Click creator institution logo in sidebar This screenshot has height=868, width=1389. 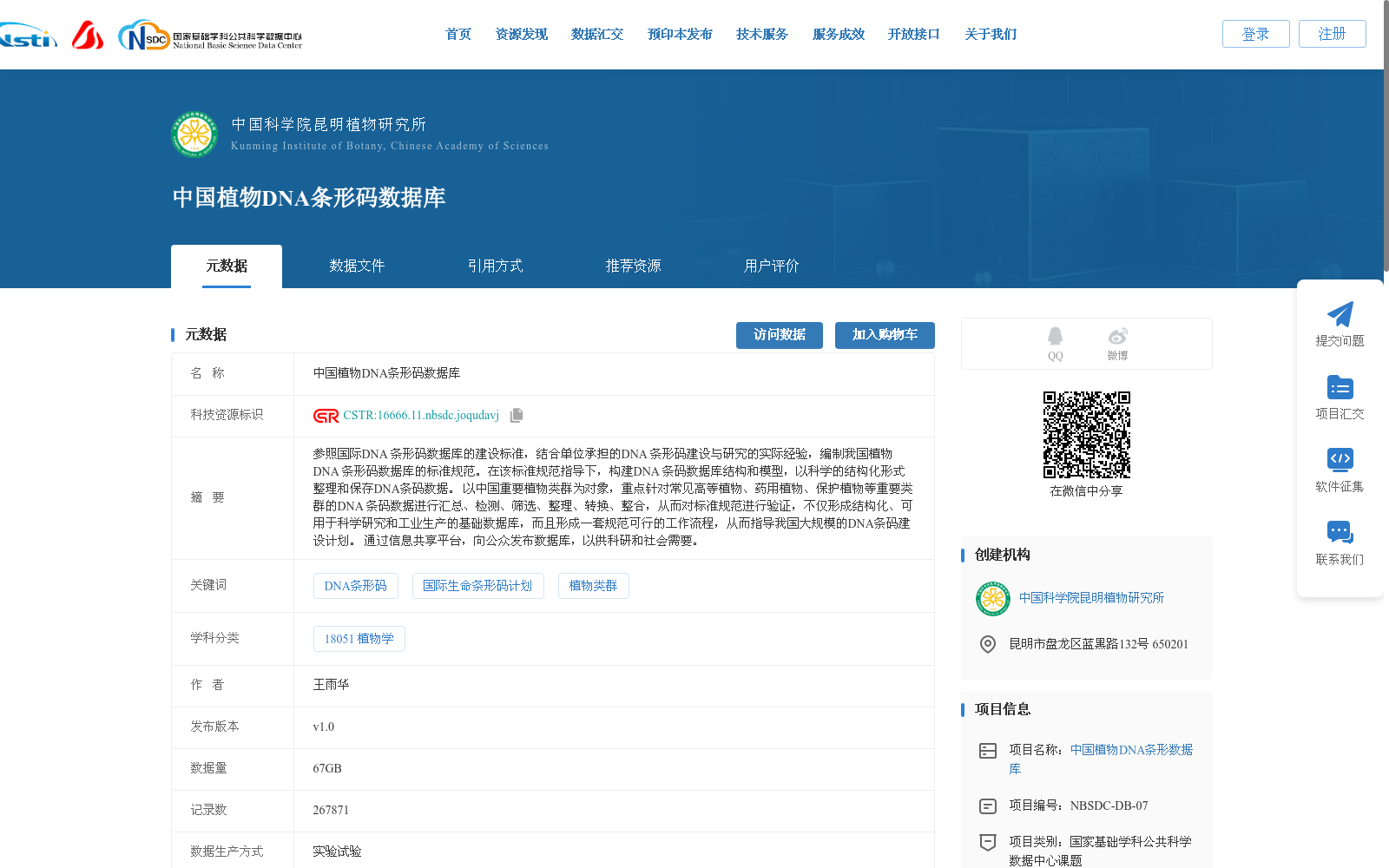pyautogui.click(x=993, y=599)
